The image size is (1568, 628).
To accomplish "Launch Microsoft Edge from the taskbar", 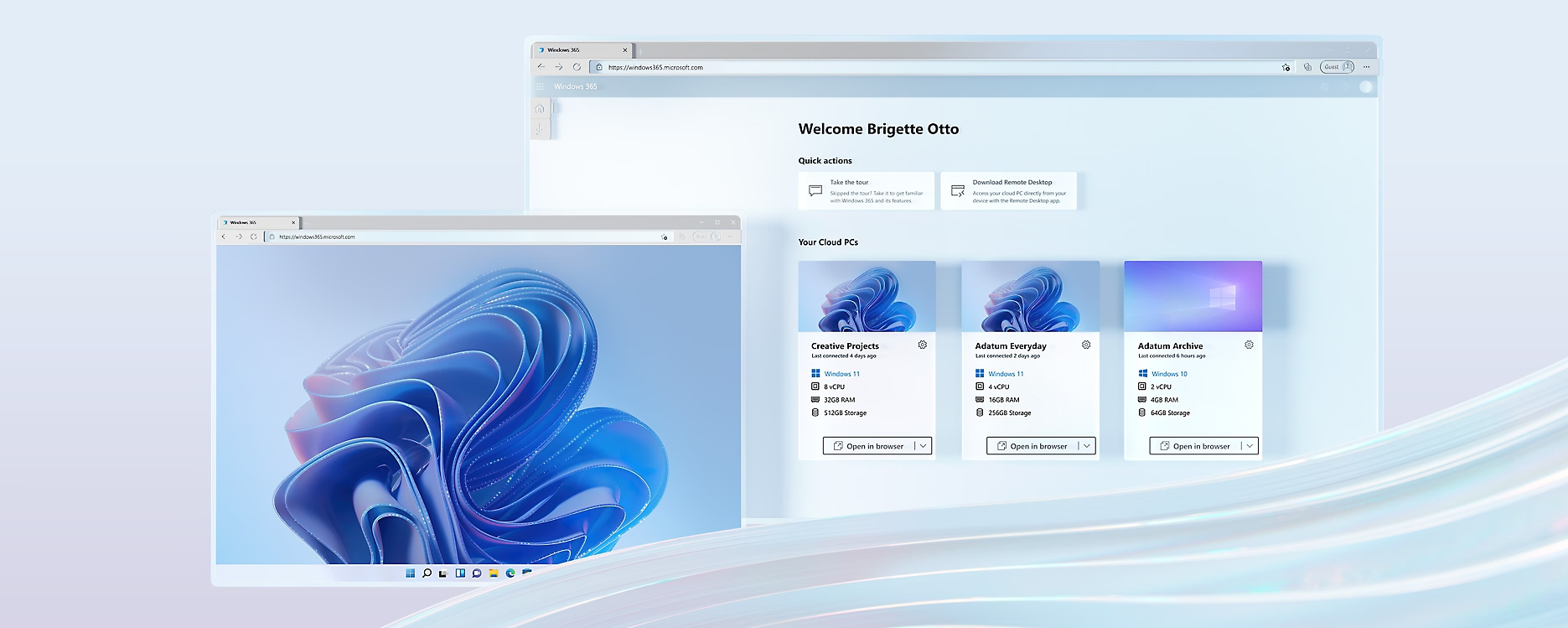I will pos(510,574).
